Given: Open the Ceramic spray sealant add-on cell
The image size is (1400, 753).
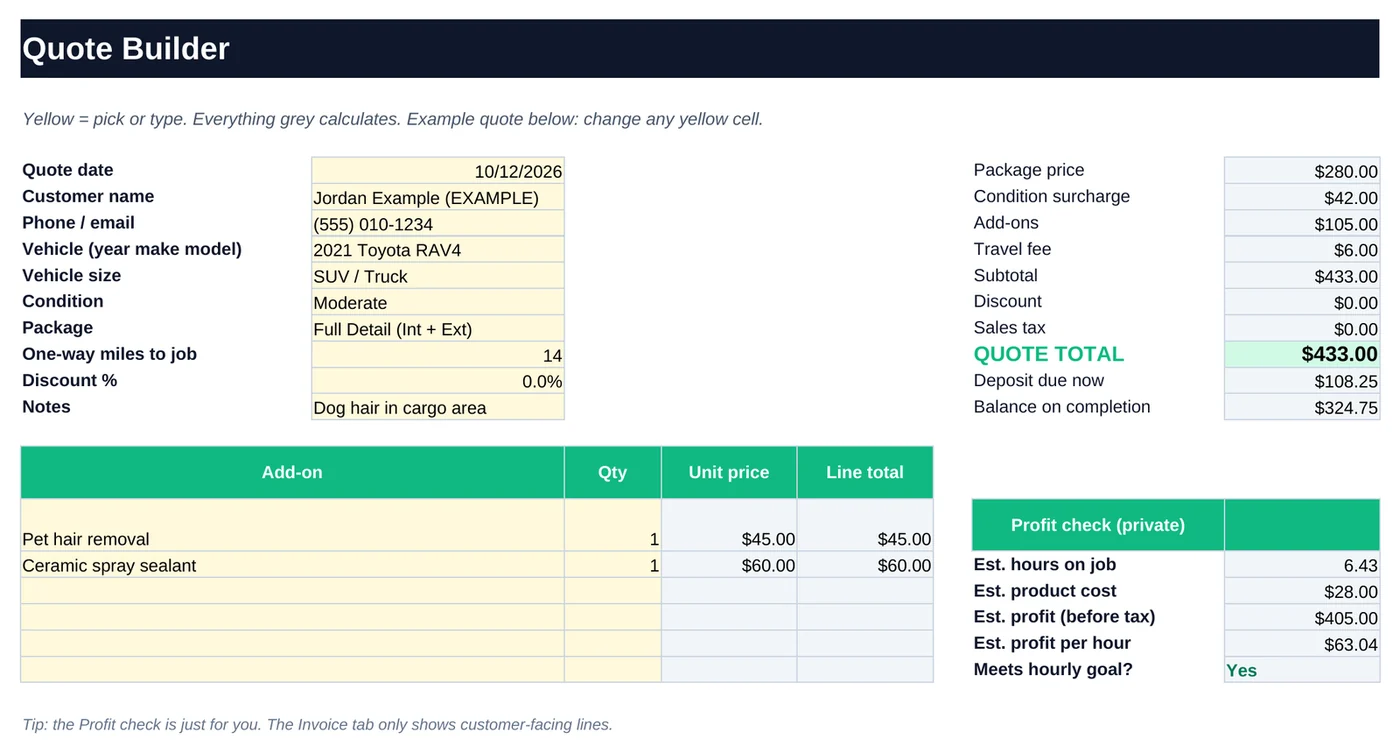Looking at the screenshot, I should click(292, 565).
